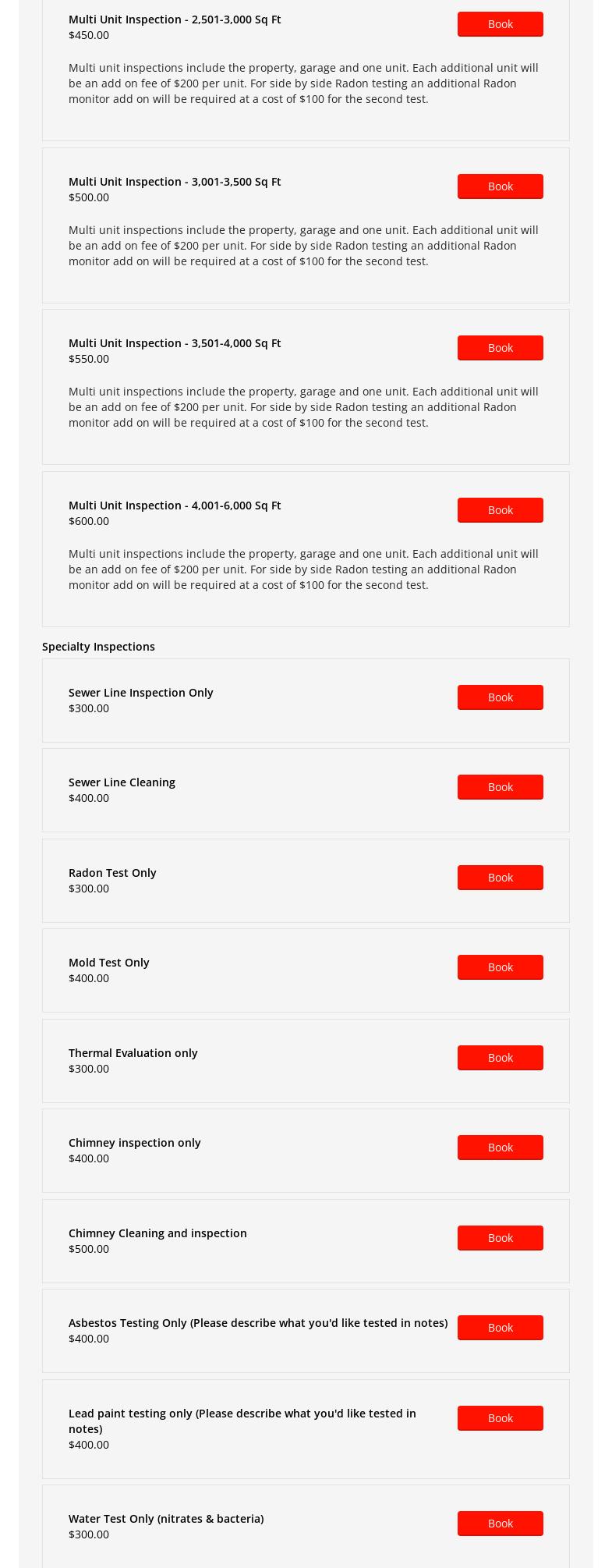Book the Thermal Evaluation only service

click(500, 1058)
